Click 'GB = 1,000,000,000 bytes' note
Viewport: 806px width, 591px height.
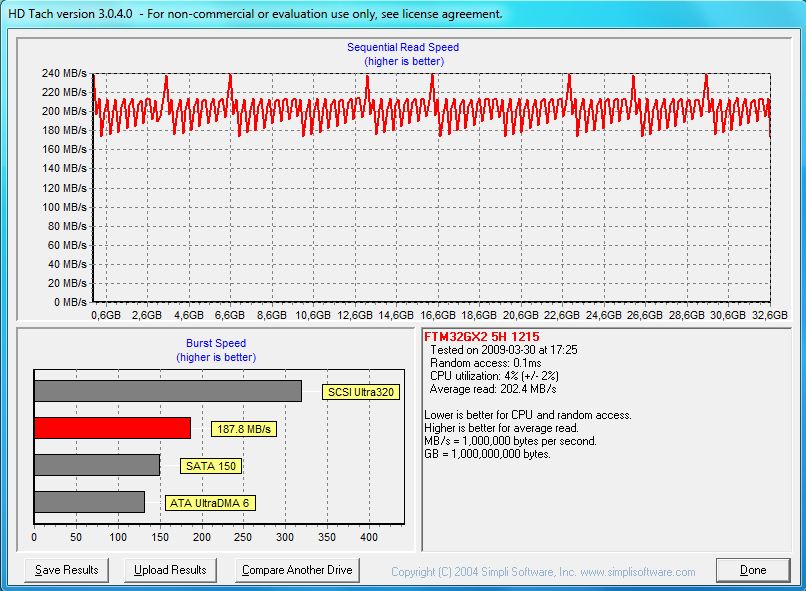point(487,454)
